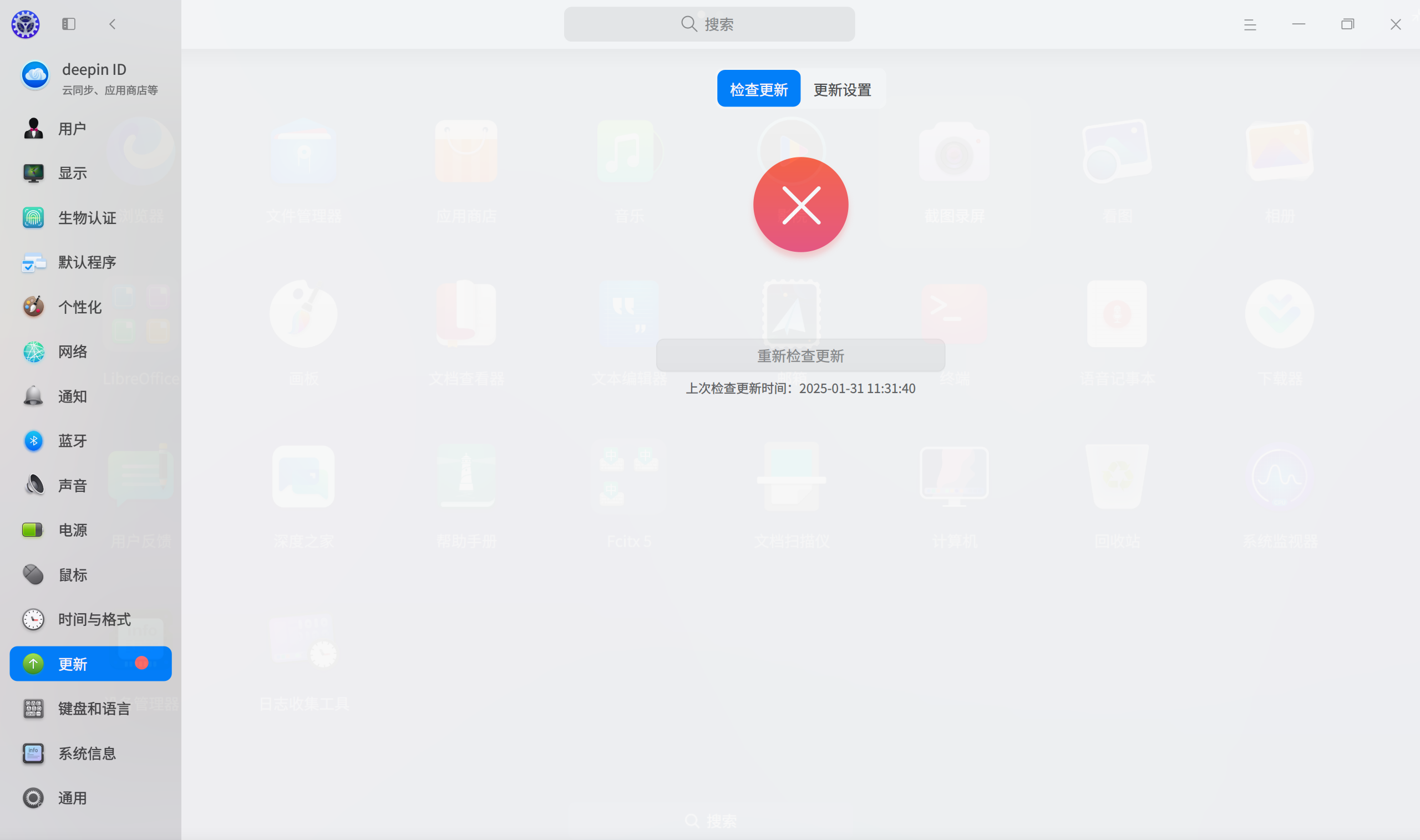The image size is (1420, 840).
Task: Open 键盘和语言 keyboard icon
Action: coord(33,709)
